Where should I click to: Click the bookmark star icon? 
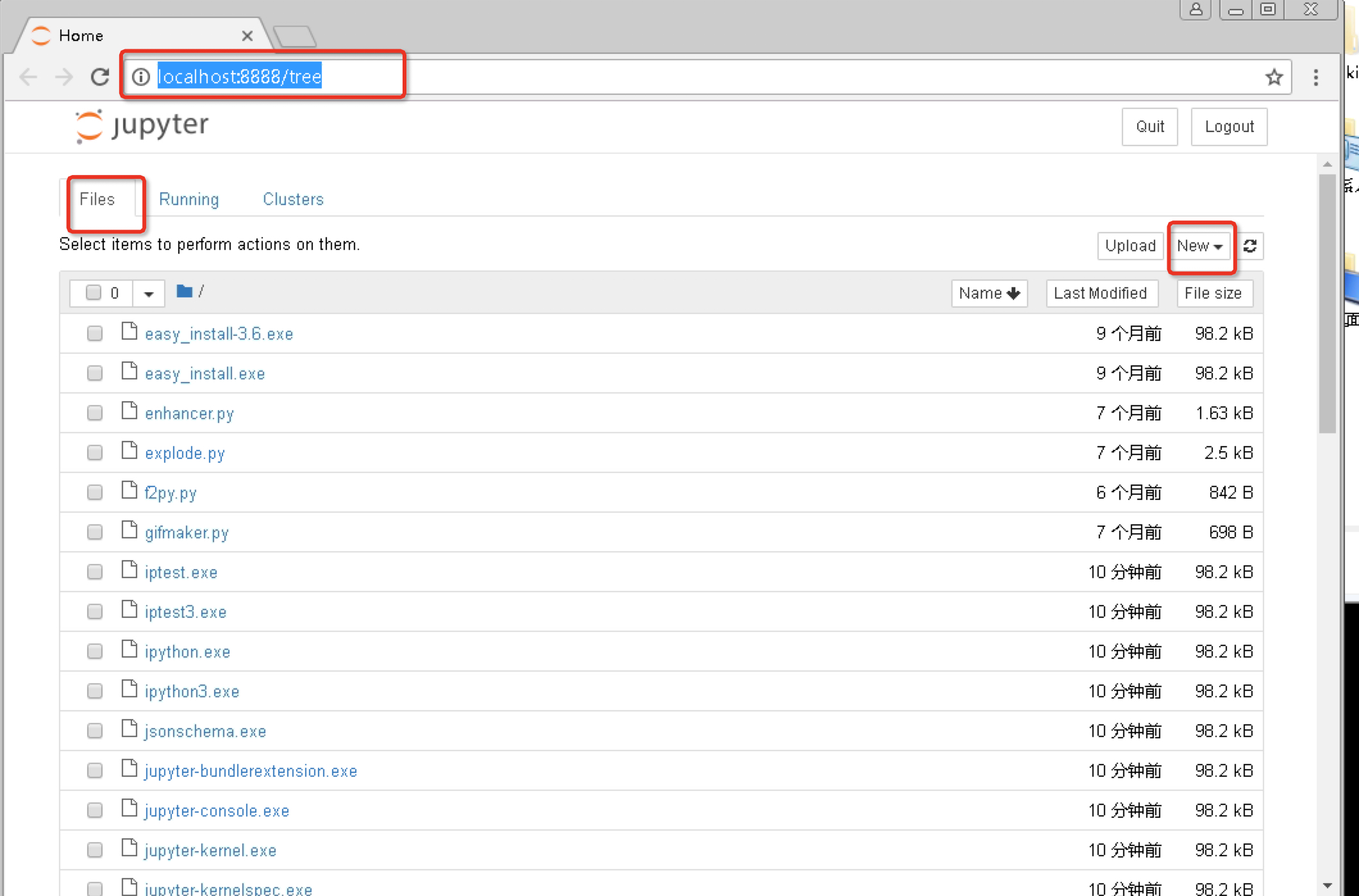[1274, 77]
